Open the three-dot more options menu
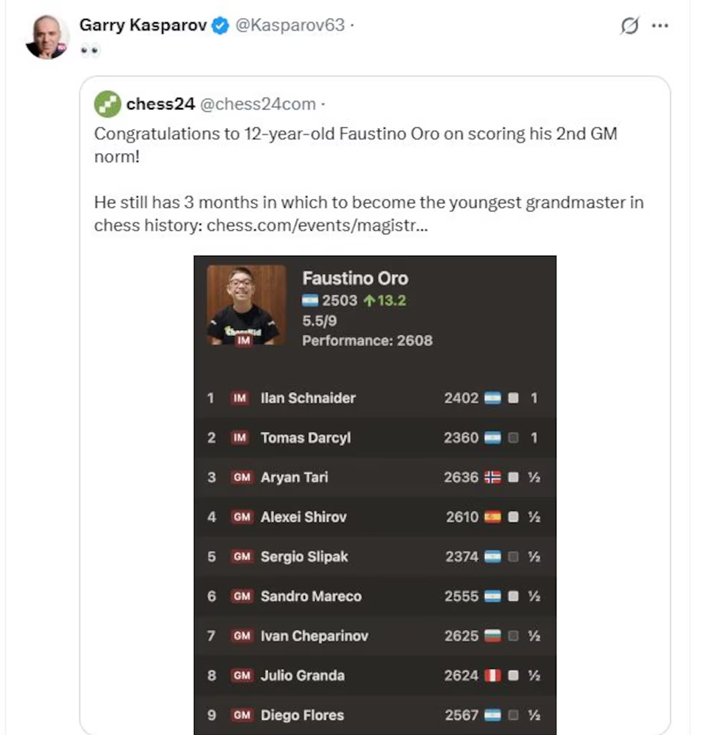This screenshot has height=735, width=710. tap(660, 26)
